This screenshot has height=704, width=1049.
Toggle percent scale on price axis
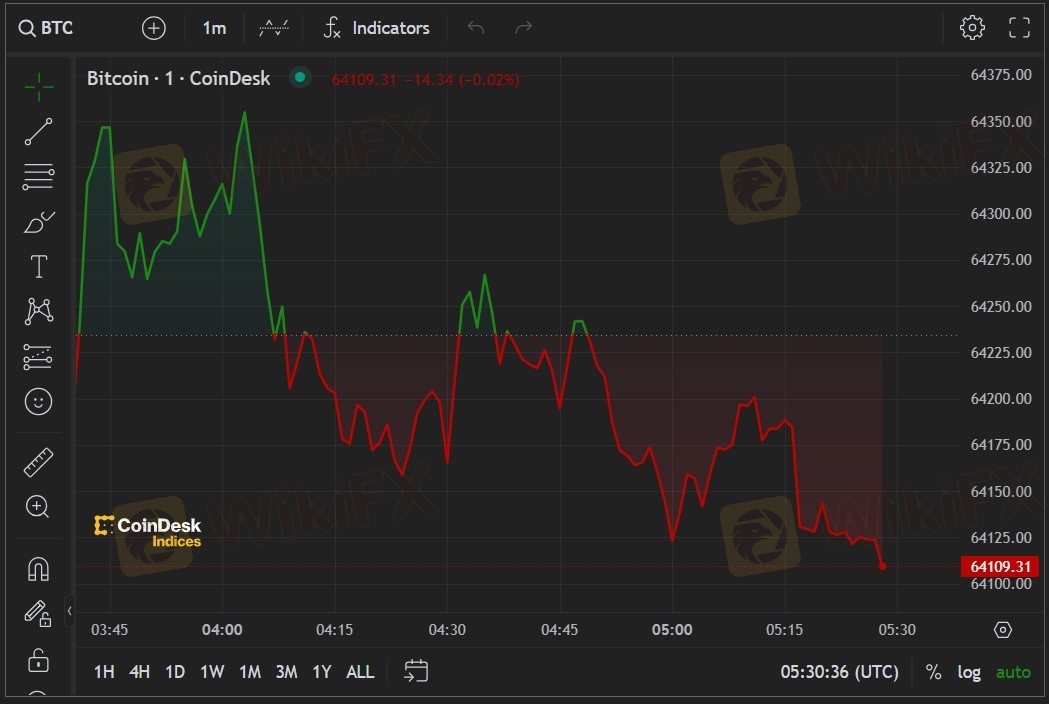click(x=933, y=672)
